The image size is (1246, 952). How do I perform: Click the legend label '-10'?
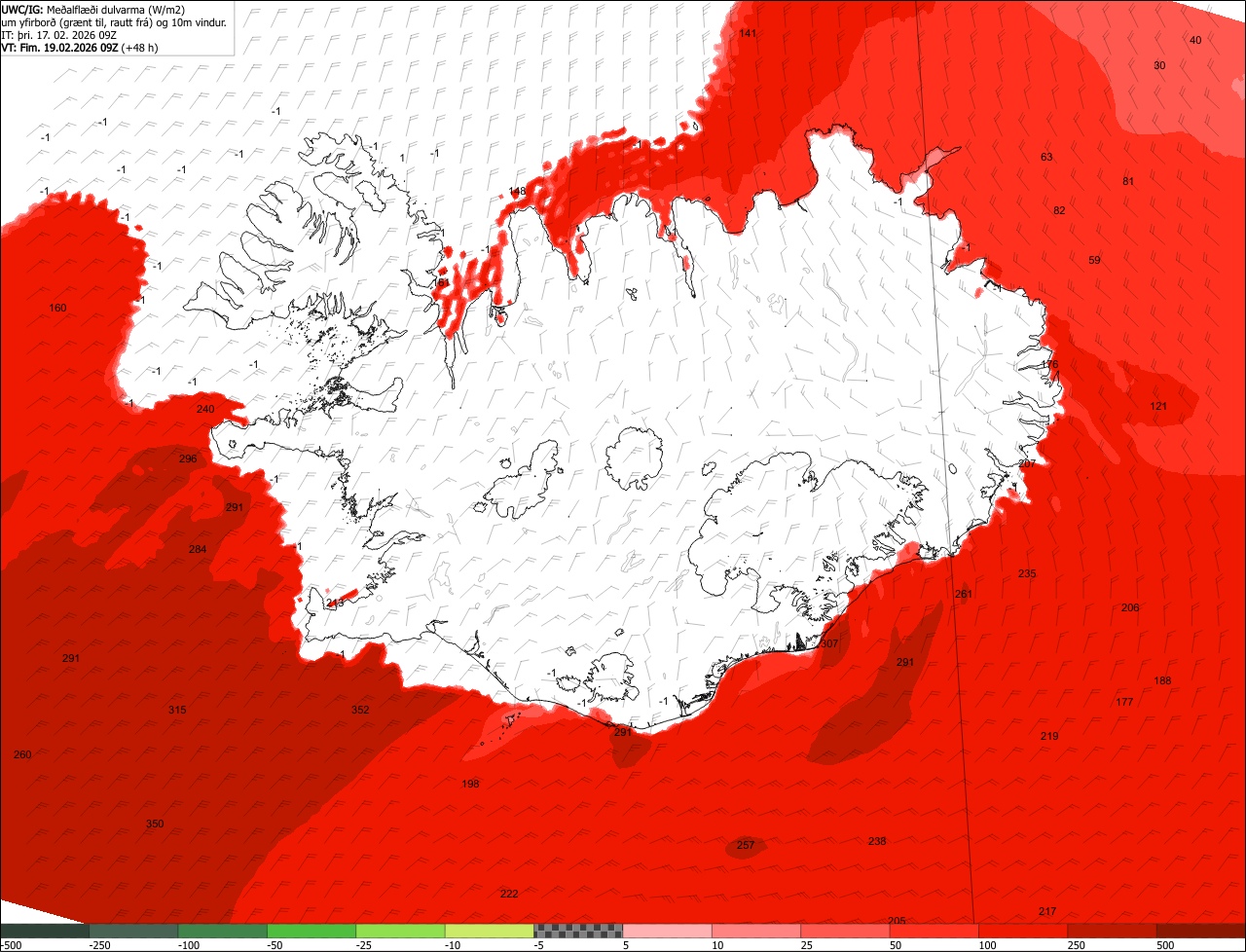[453, 945]
